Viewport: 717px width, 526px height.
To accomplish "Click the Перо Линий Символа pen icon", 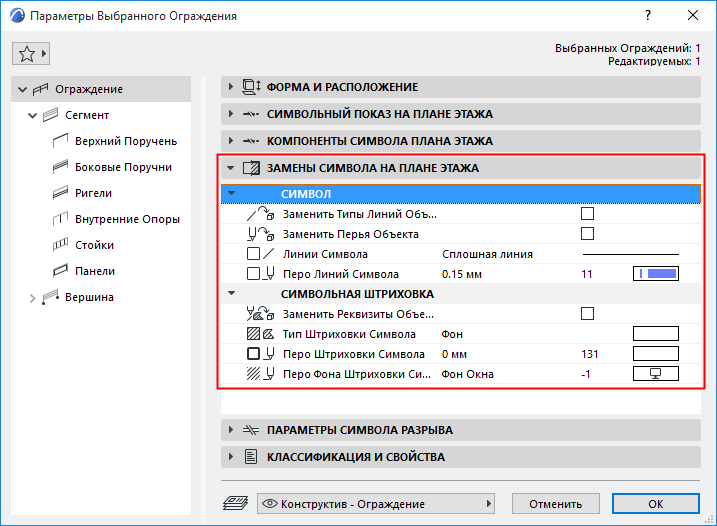I will (260, 274).
